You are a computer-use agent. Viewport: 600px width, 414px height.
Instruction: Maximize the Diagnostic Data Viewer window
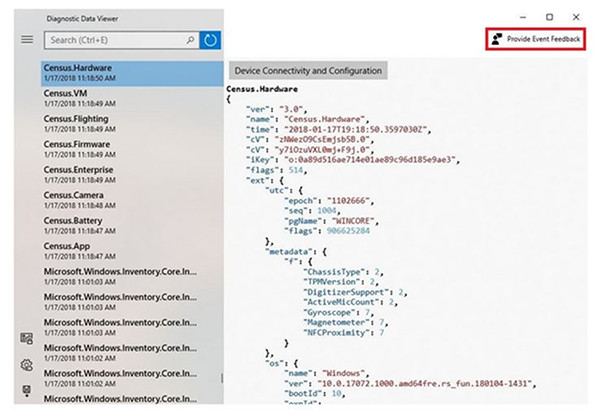click(549, 17)
